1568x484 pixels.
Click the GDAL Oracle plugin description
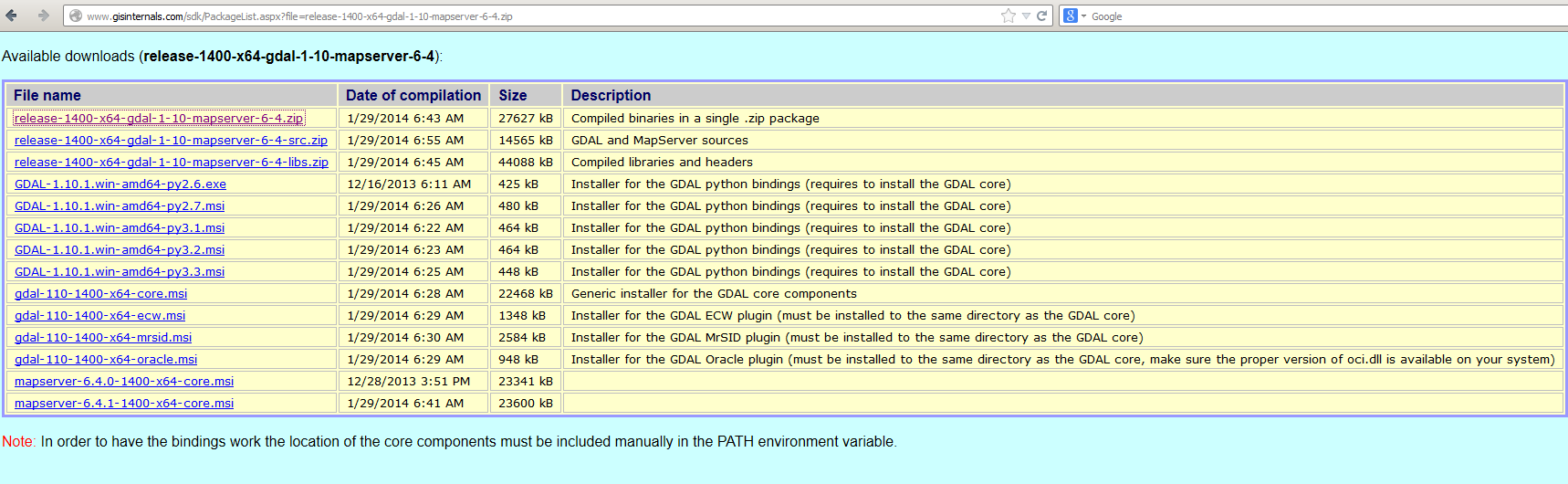(1063, 359)
